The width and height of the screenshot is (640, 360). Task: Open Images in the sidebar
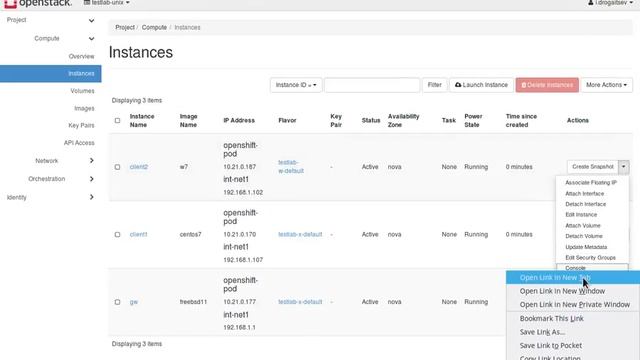pos(84,108)
